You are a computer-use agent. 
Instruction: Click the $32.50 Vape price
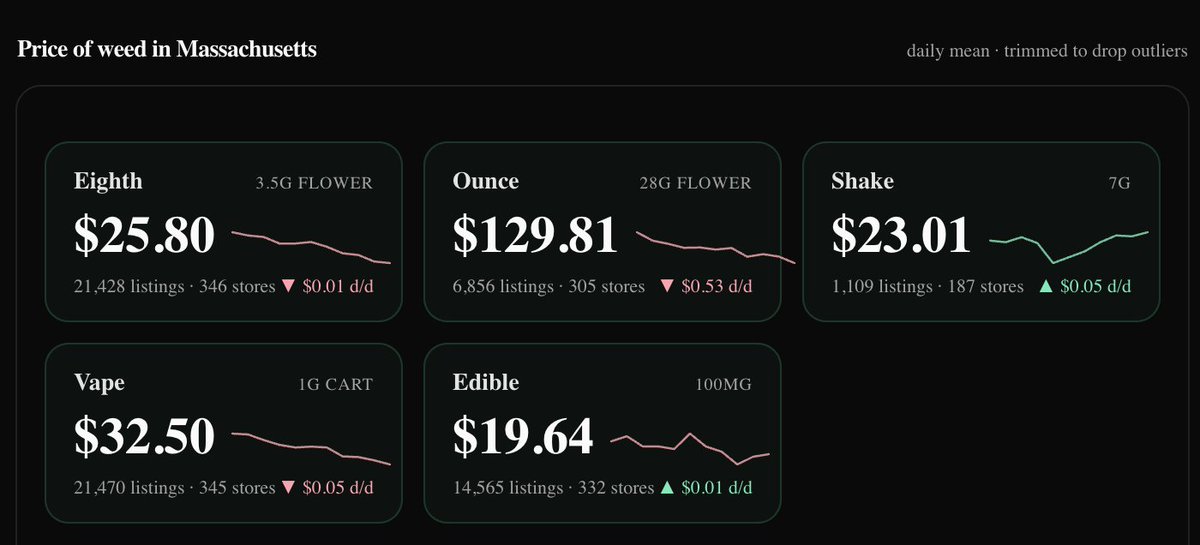tap(144, 437)
